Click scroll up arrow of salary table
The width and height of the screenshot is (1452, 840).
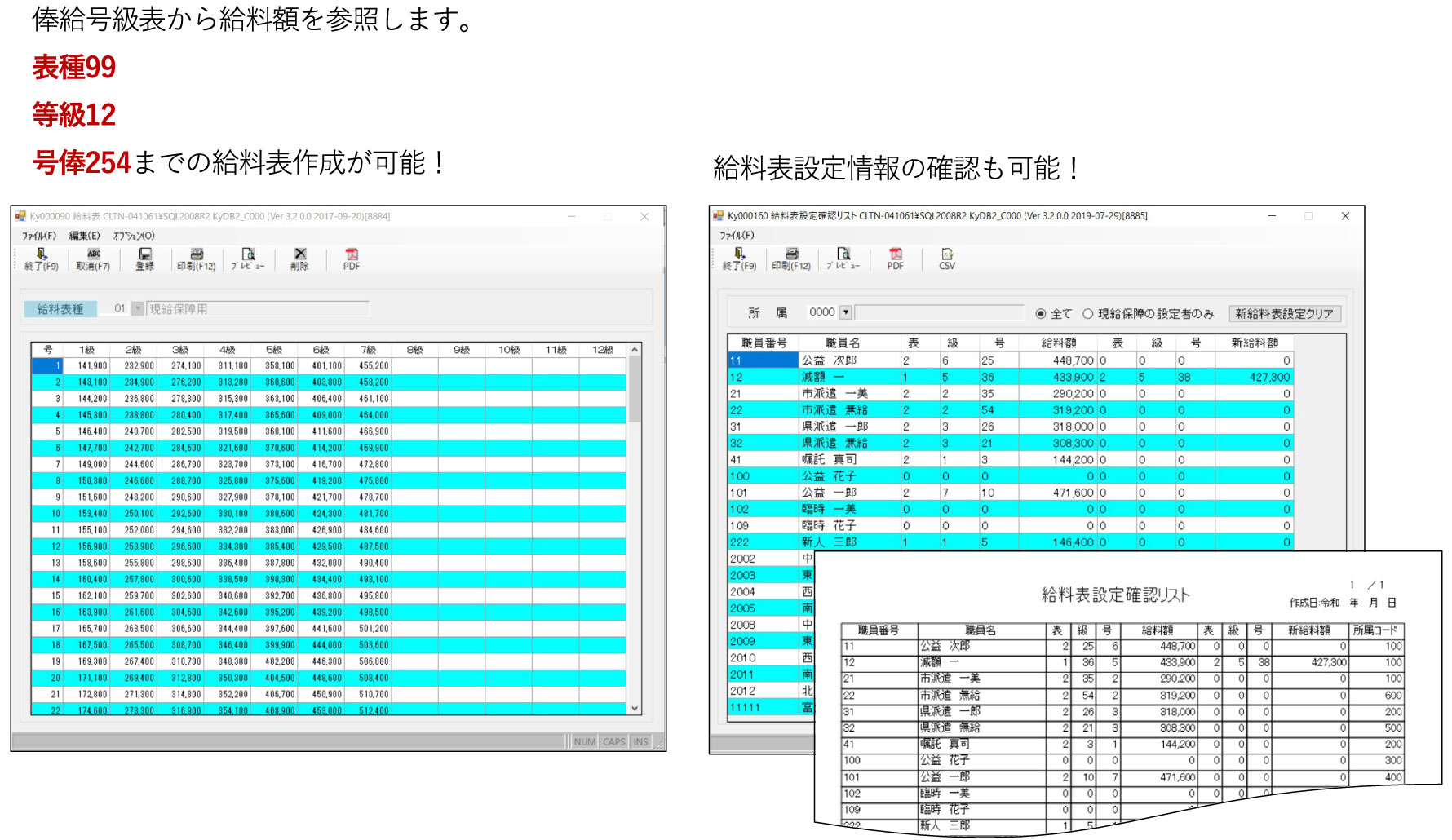pyautogui.click(x=635, y=350)
